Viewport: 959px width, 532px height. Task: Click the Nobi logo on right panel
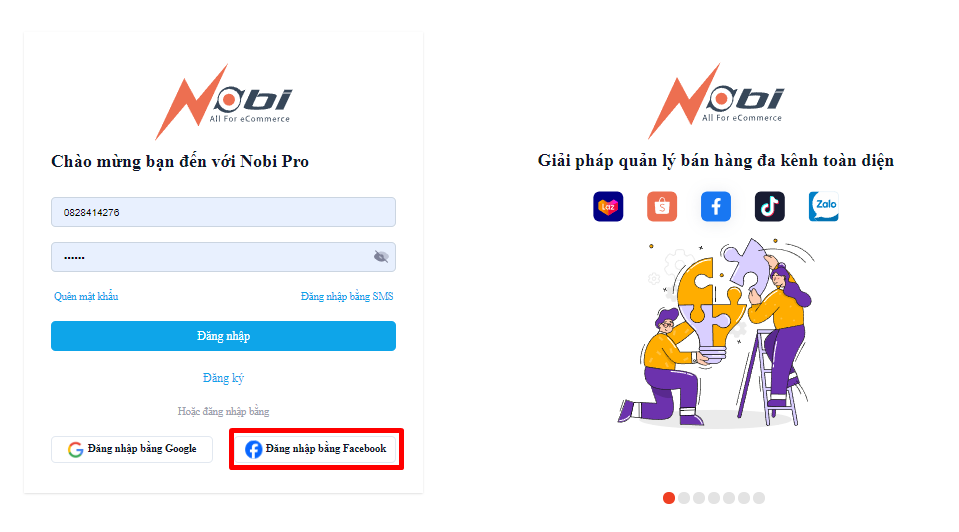715,101
